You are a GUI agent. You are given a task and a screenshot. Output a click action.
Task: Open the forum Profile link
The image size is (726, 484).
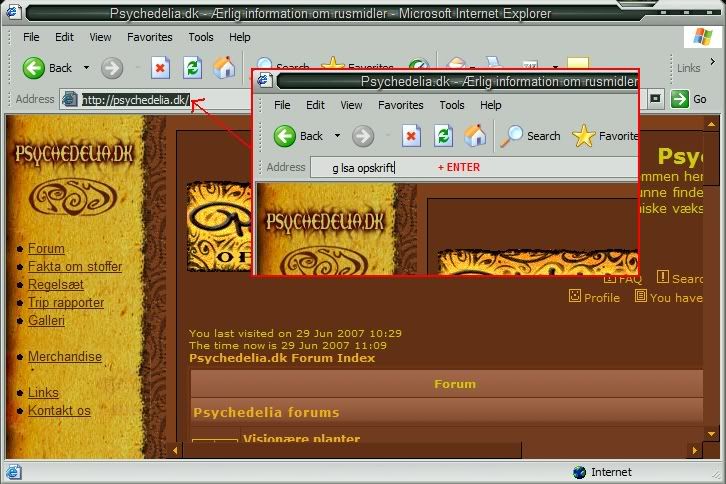pyautogui.click(x=602, y=298)
